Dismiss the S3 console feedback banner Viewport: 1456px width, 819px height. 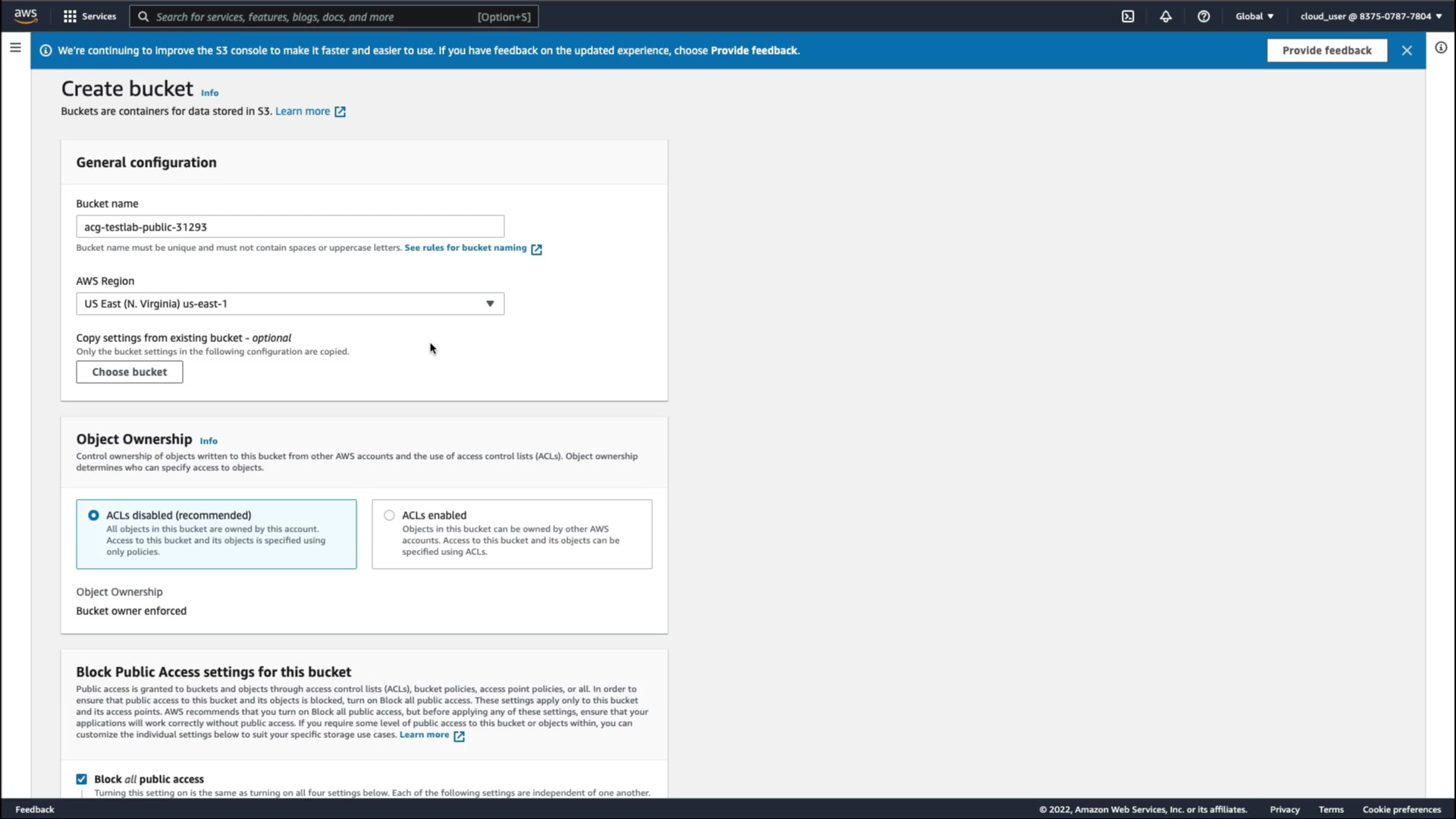pyautogui.click(x=1407, y=50)
